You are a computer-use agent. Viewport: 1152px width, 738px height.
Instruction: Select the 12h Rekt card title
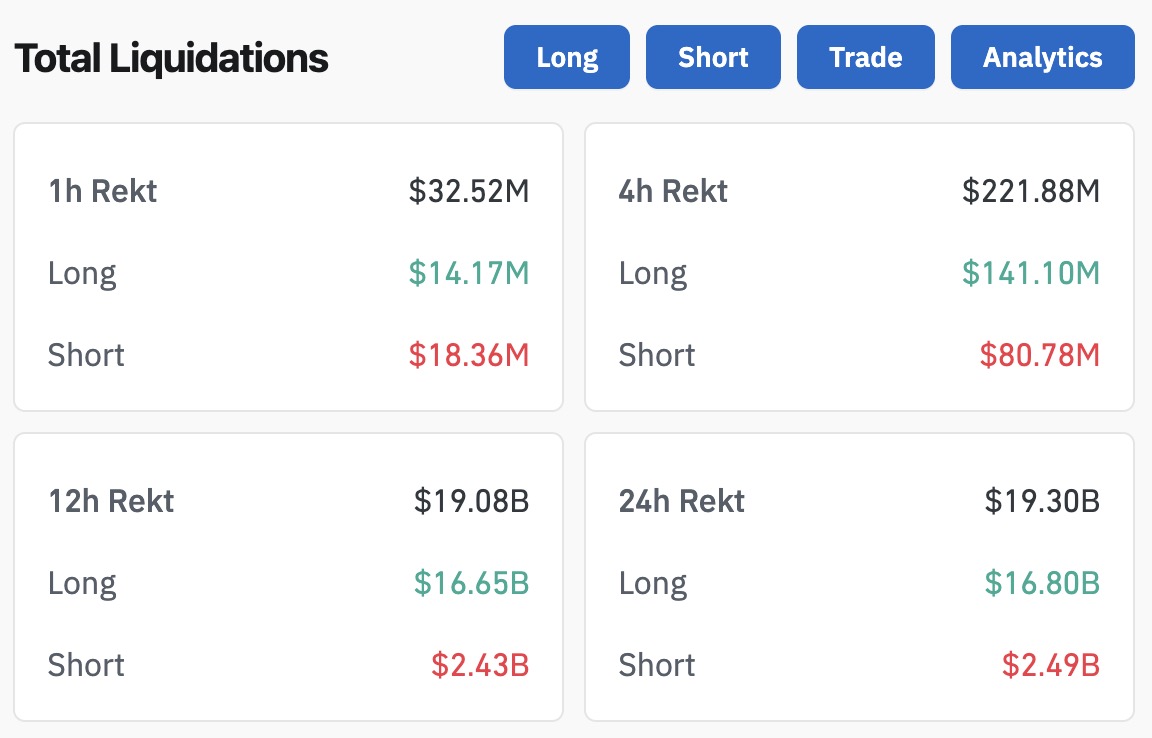(x=111, y=501)
